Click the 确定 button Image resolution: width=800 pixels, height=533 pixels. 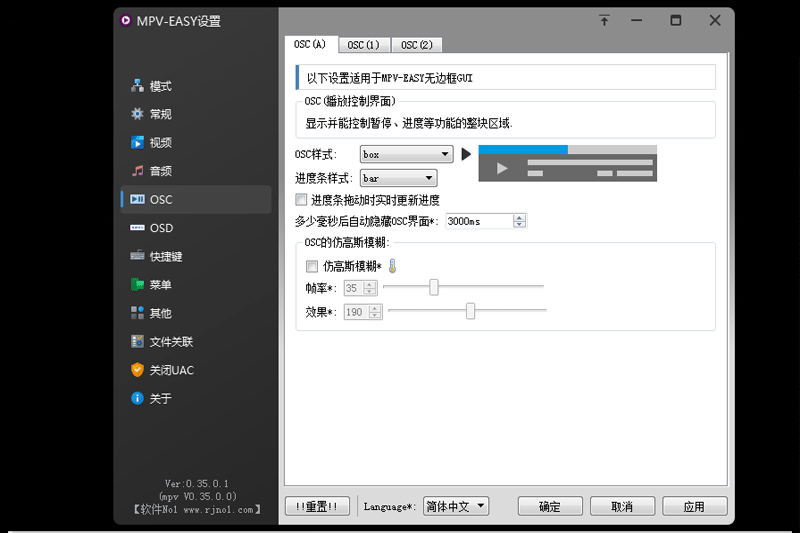pyautogui.click(x=550, y=506)
